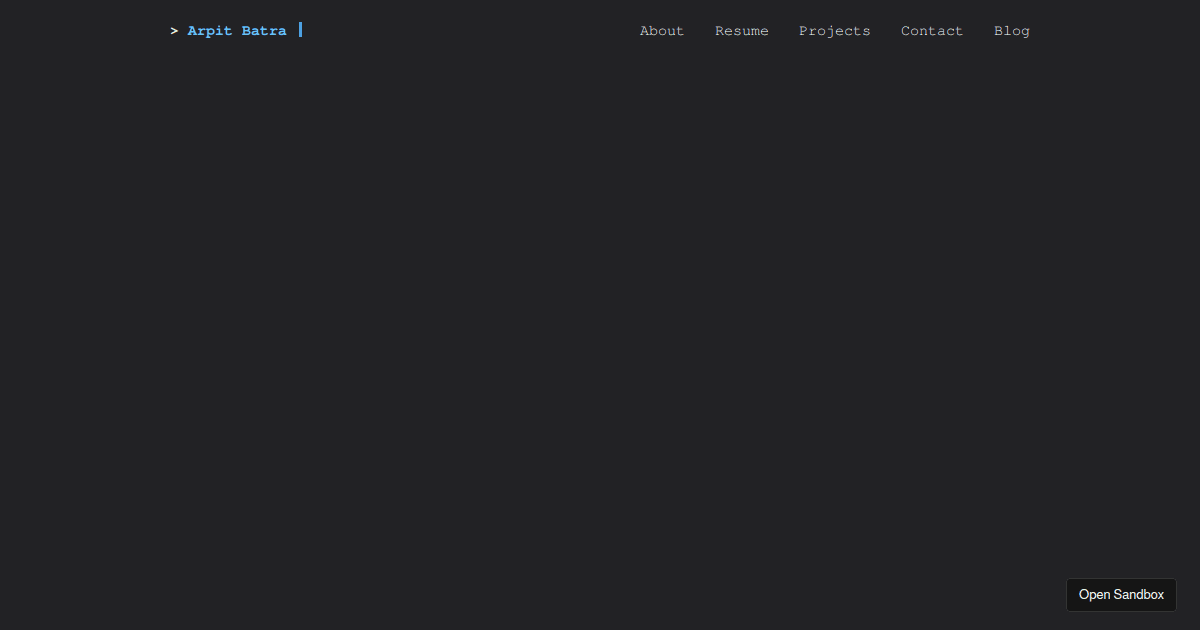The width and height of the screenshot is (1200, 630).
Task: Click the Contact link in the navbar
Action: (931, 31)
